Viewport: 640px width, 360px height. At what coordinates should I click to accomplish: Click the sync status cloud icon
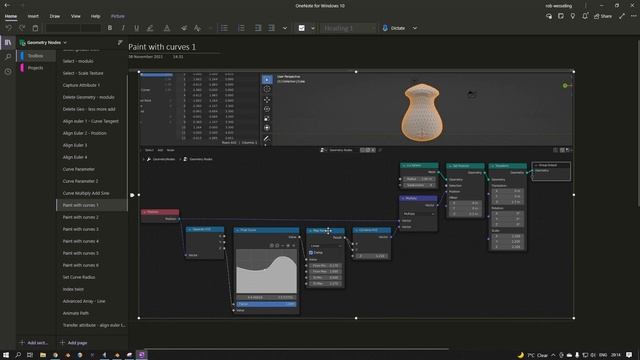click(x=549, y=16)
